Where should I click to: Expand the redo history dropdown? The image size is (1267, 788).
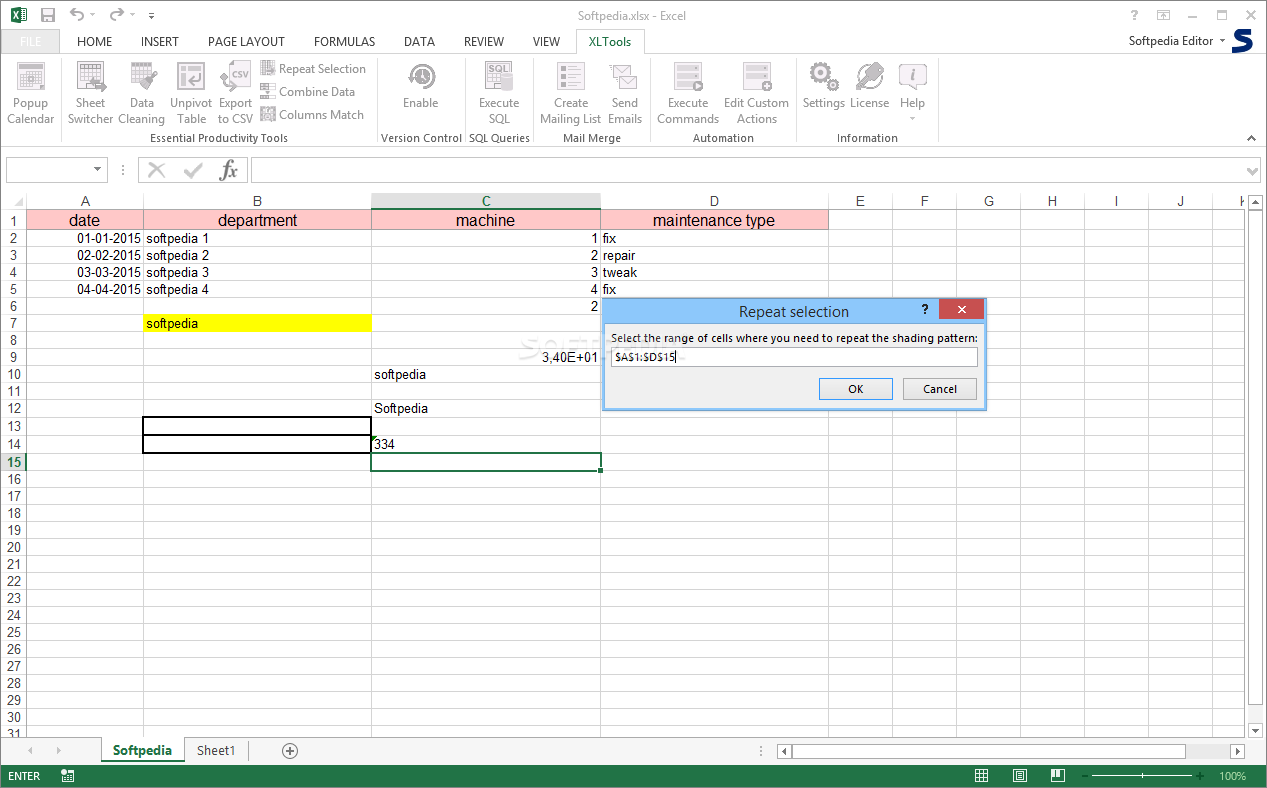click(132, 15)
